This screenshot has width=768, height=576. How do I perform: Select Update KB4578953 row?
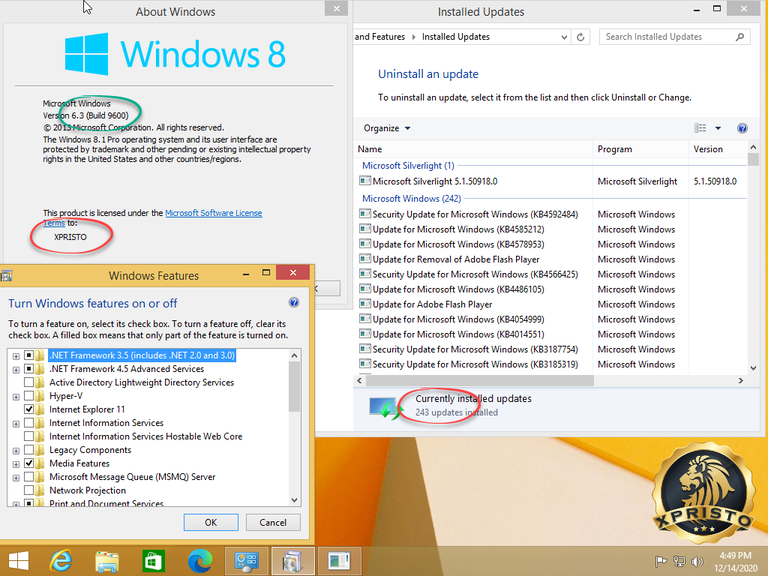550,244
